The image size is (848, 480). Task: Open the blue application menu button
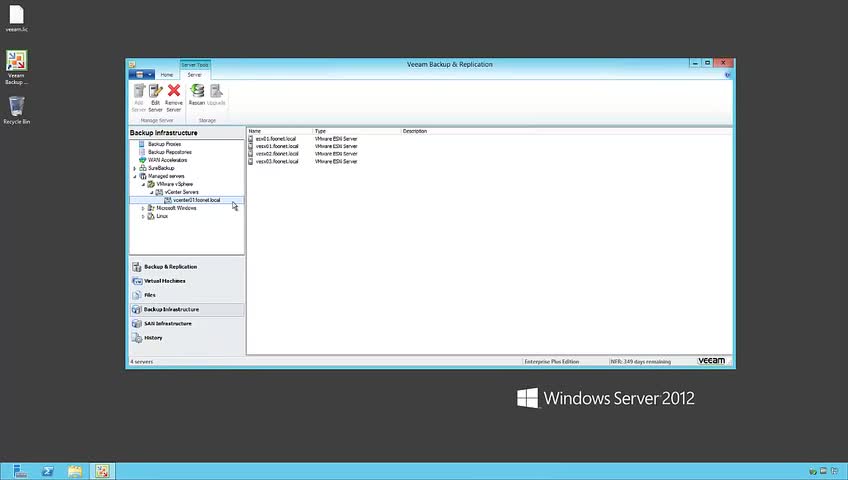[x=142, y=75]
